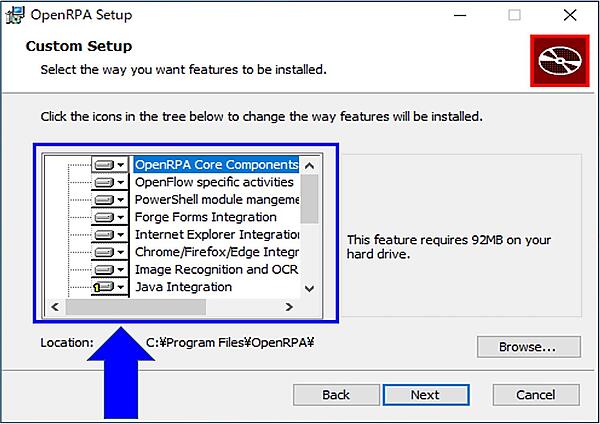This screenshot has width=600, height=424.
Task: Click Chrome/Firefox/Edge Integration drive icon
Action: click(110, 252)
